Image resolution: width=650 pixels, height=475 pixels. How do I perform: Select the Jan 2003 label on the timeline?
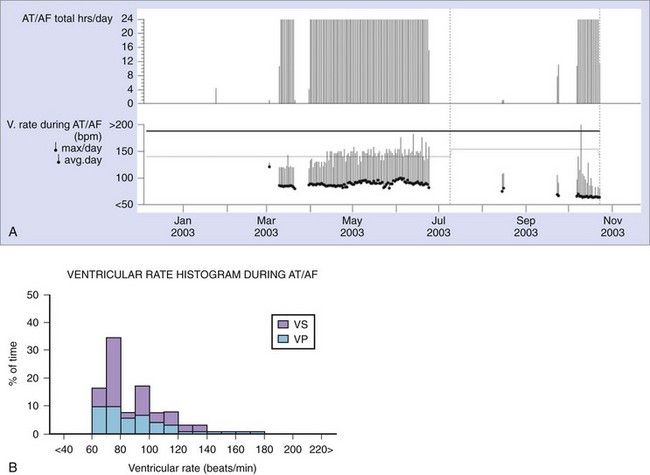(x=184, y=226)
